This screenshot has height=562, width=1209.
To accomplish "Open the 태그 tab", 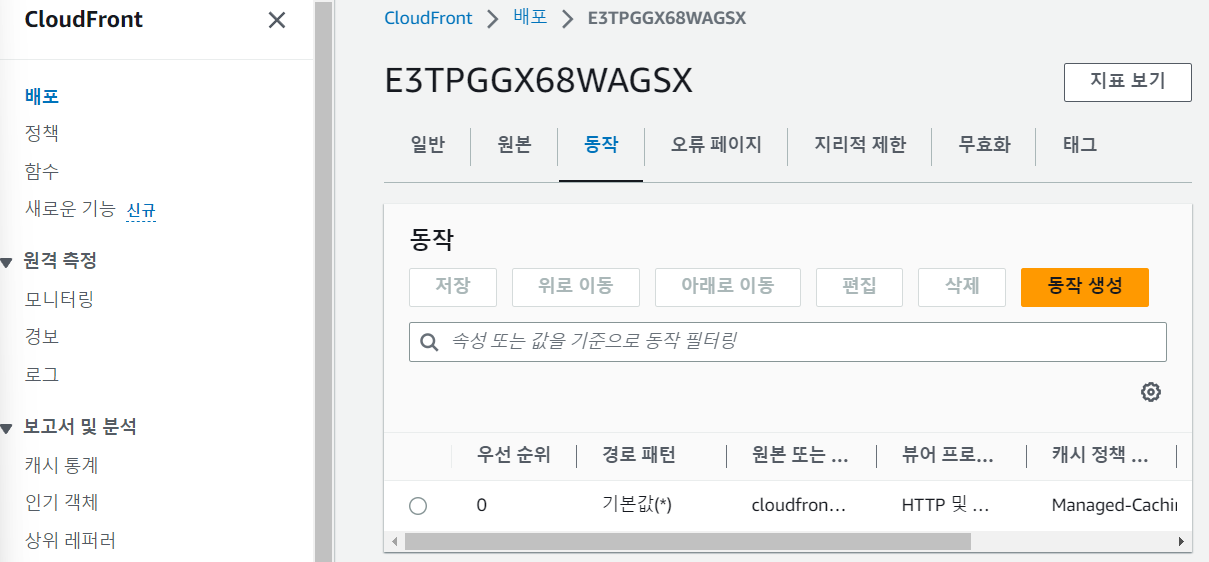I will [x=1080, y=145].
